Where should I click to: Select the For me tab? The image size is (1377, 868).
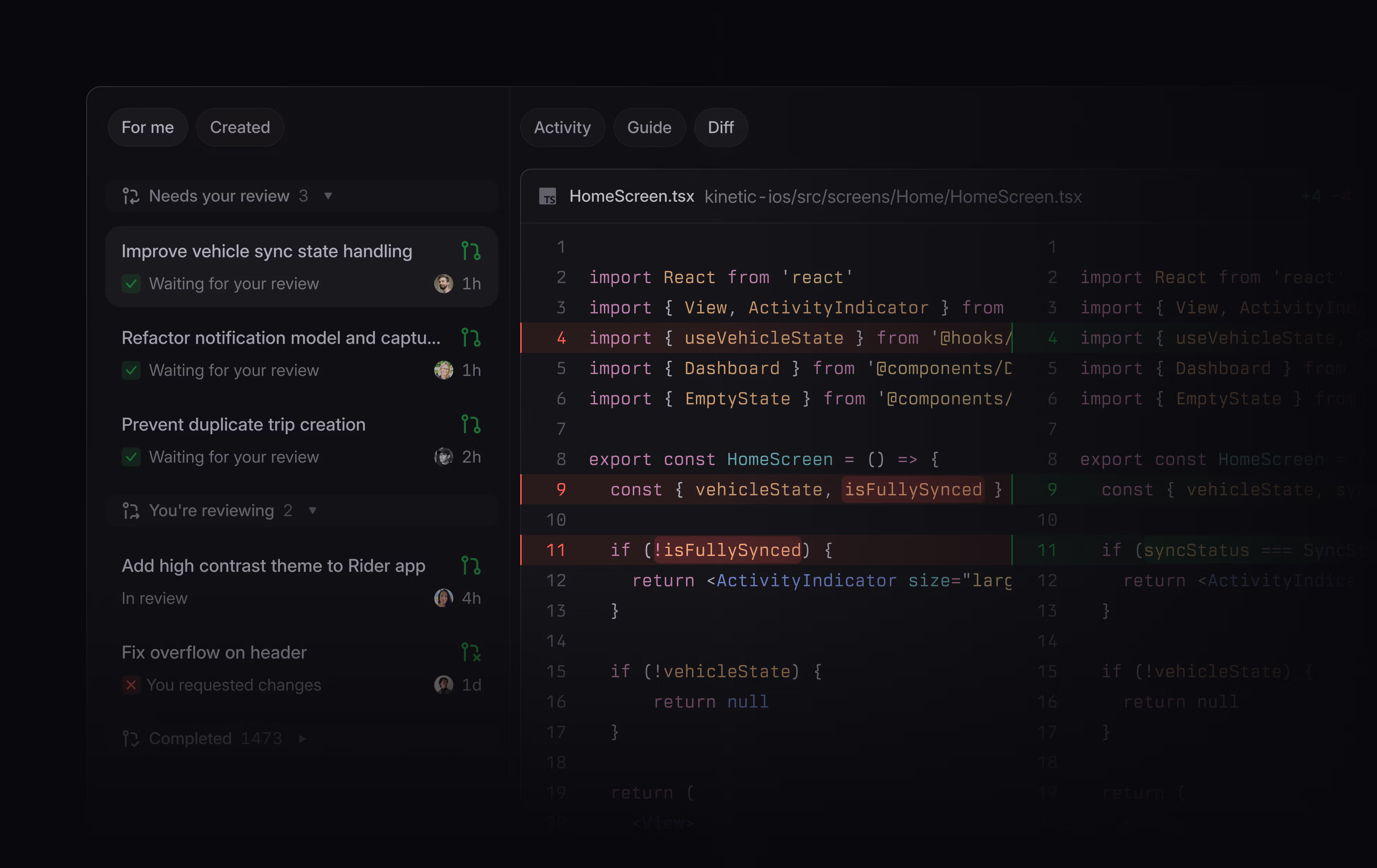[x=147, y=127]
